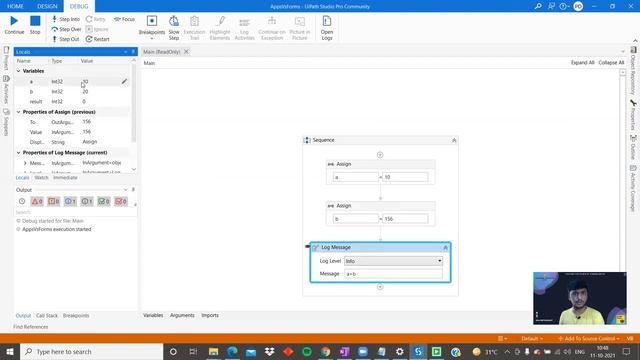Close the Main (ReadOnly) tab

tap(186, 51)
